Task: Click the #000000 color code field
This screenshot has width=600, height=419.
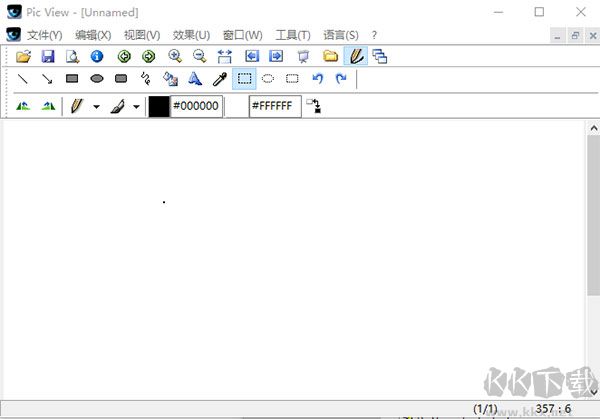Action: tap(196, 106)
